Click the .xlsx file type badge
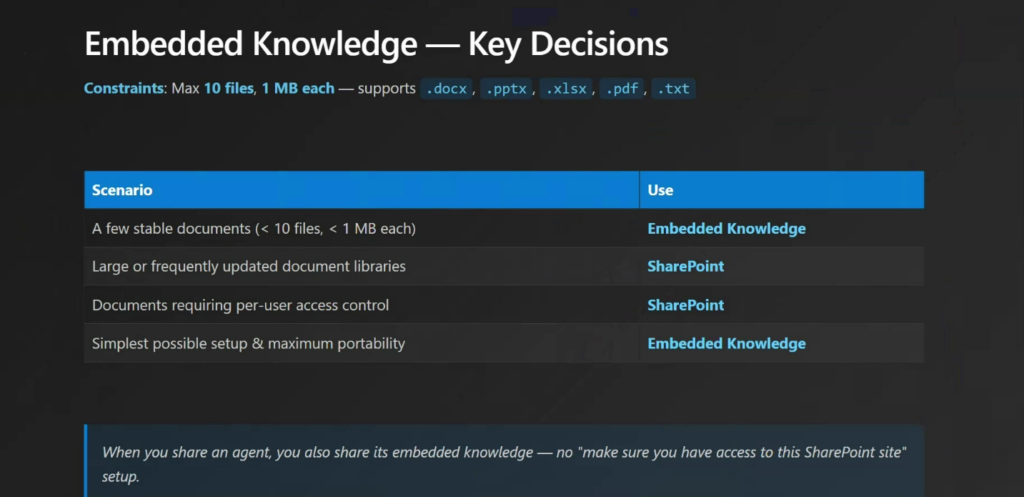The width and height of the screenshot is (1024, 497). pyautogui.click(x=569, y=89)
